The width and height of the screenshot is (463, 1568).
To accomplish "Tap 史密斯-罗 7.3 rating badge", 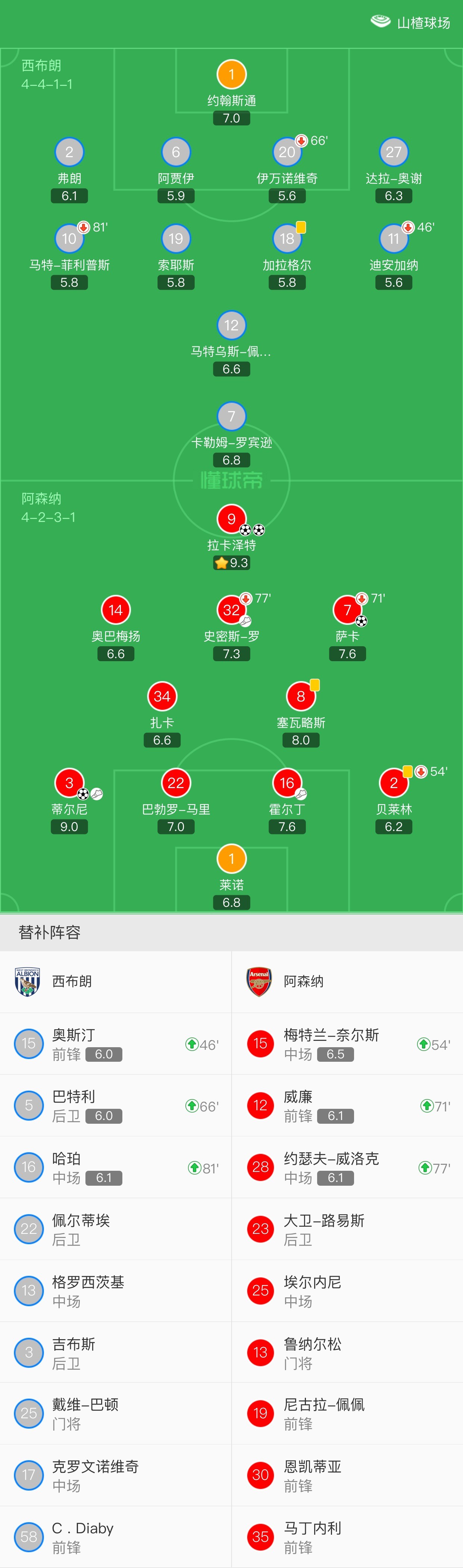I will tap(231, 654).
